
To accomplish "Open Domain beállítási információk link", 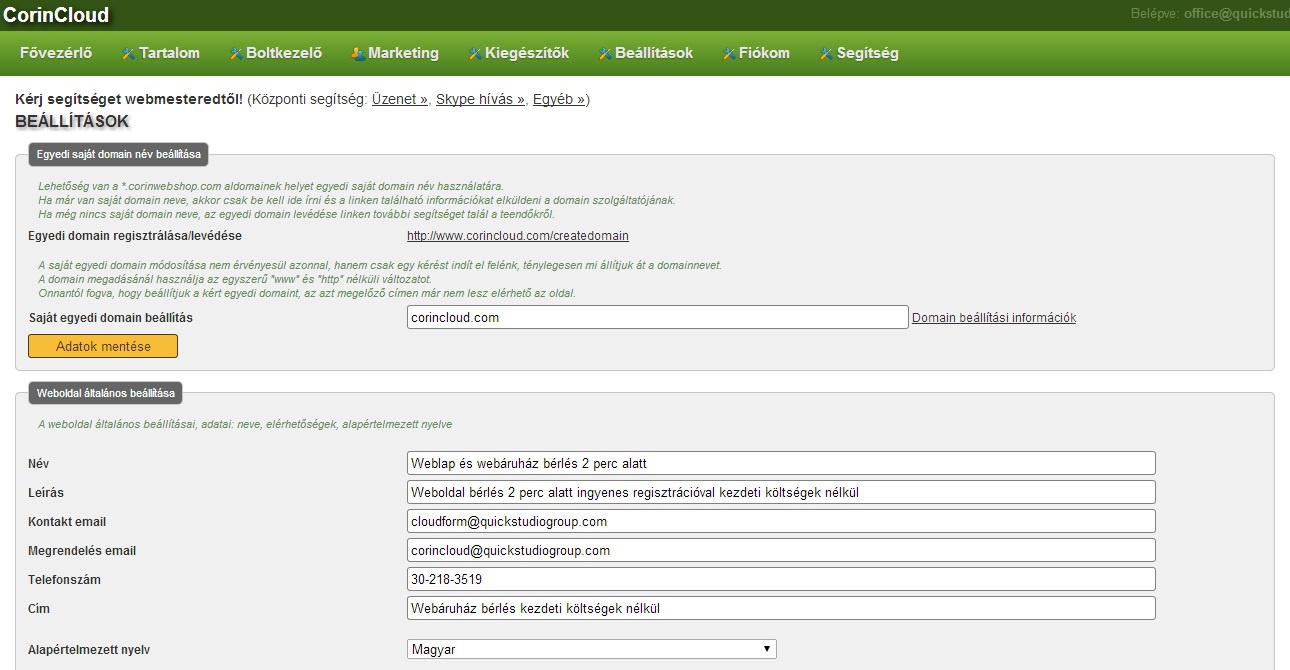I will pos(994,318).
